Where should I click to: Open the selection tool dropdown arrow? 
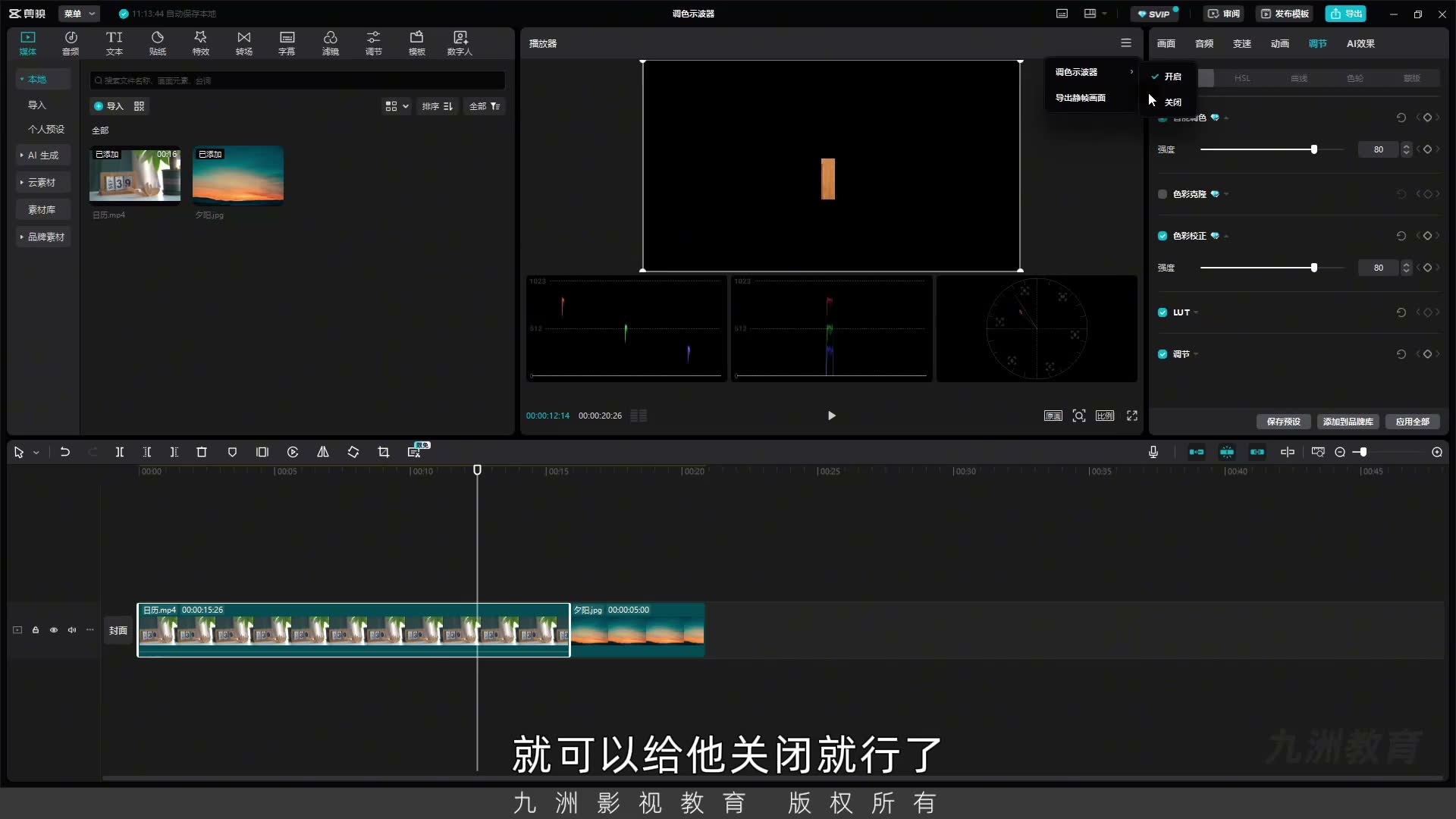click(x=36, y=453)
